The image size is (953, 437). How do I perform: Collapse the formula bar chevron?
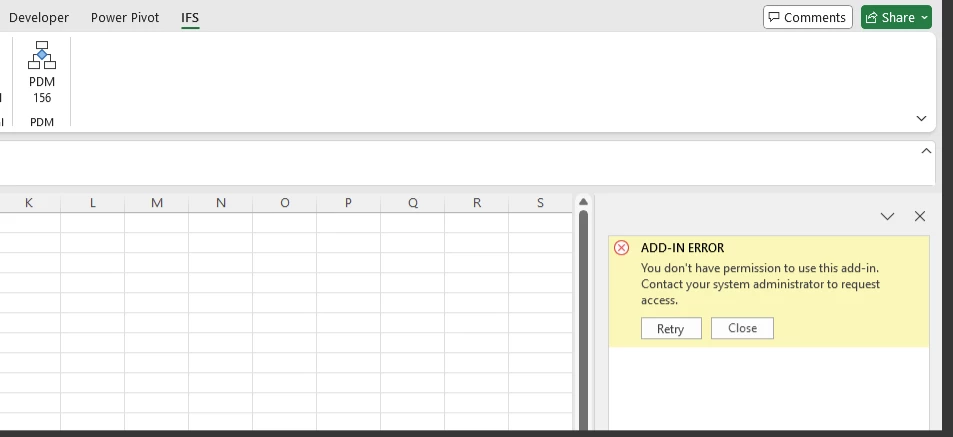(x=926, y=151)
